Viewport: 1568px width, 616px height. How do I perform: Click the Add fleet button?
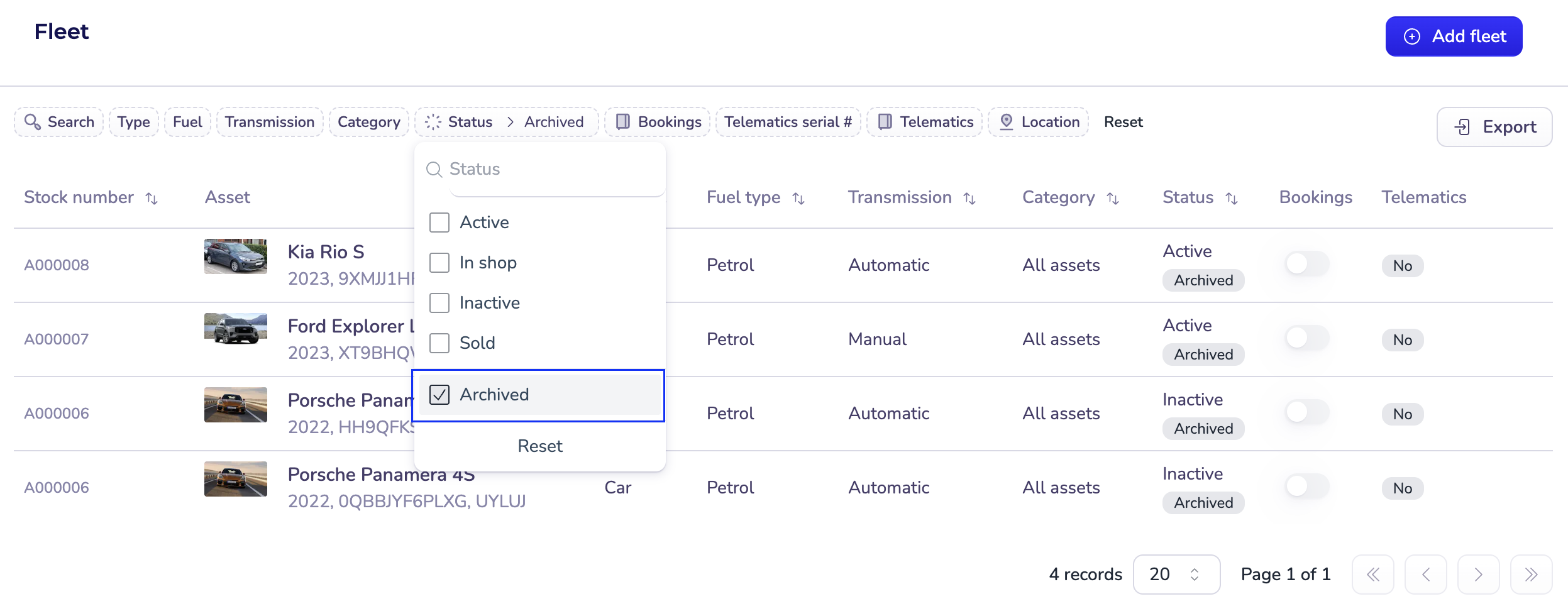pos(1454,36)
